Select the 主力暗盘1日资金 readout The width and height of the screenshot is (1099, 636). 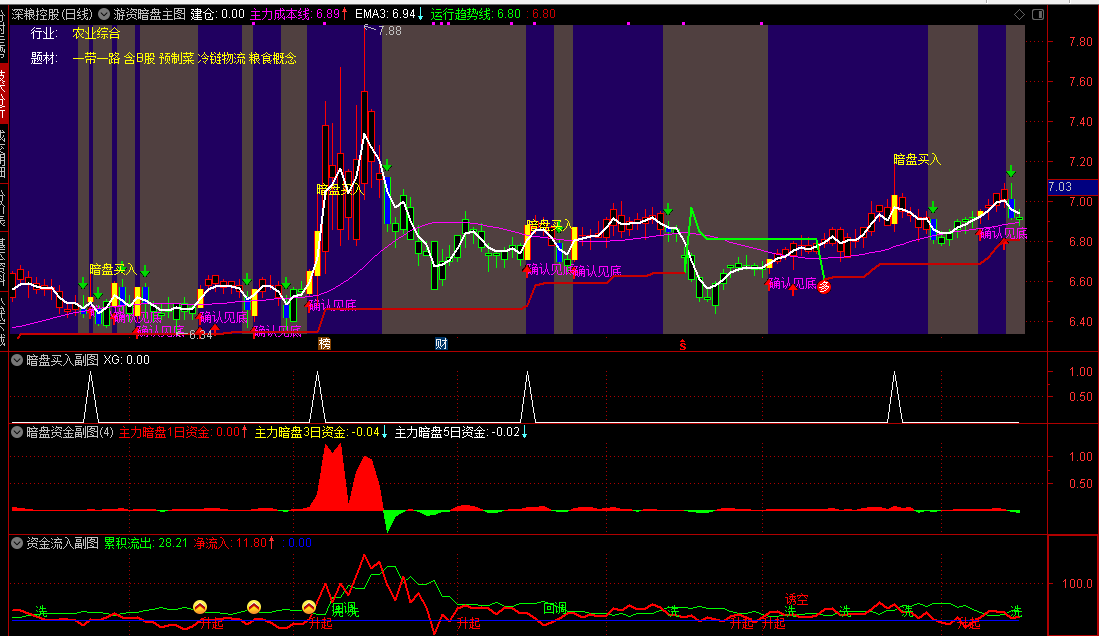pyautogui.click(x=183, y=432)
